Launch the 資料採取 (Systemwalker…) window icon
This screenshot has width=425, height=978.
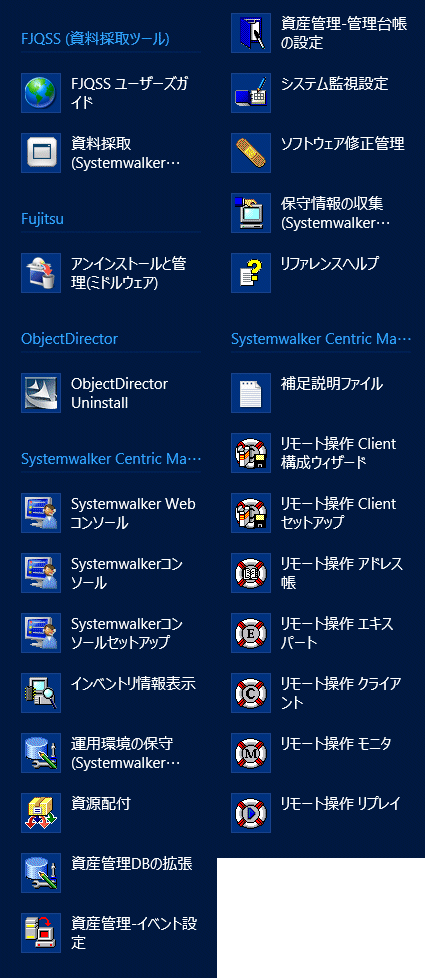(x=41, y=153)
